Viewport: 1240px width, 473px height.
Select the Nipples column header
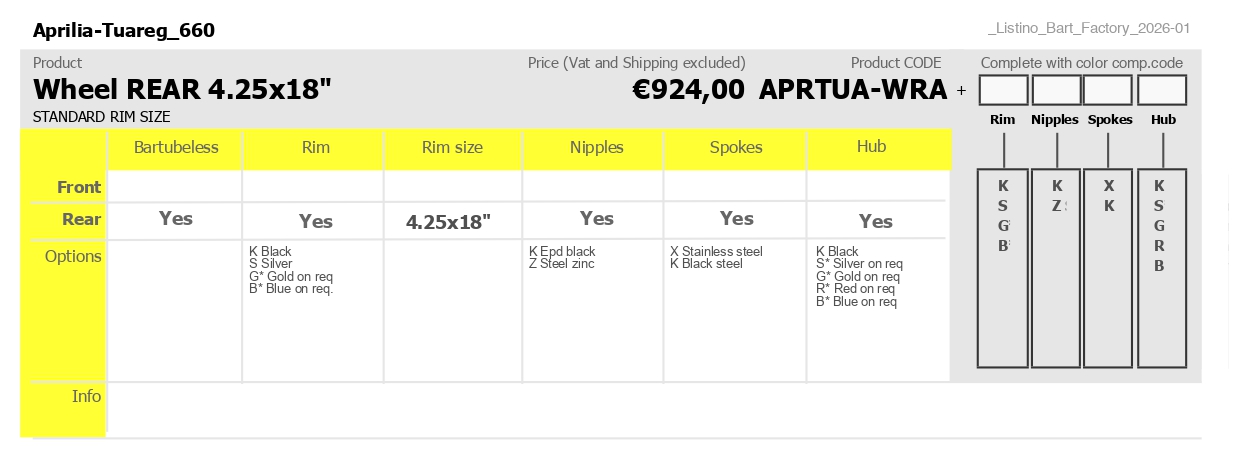597,148
